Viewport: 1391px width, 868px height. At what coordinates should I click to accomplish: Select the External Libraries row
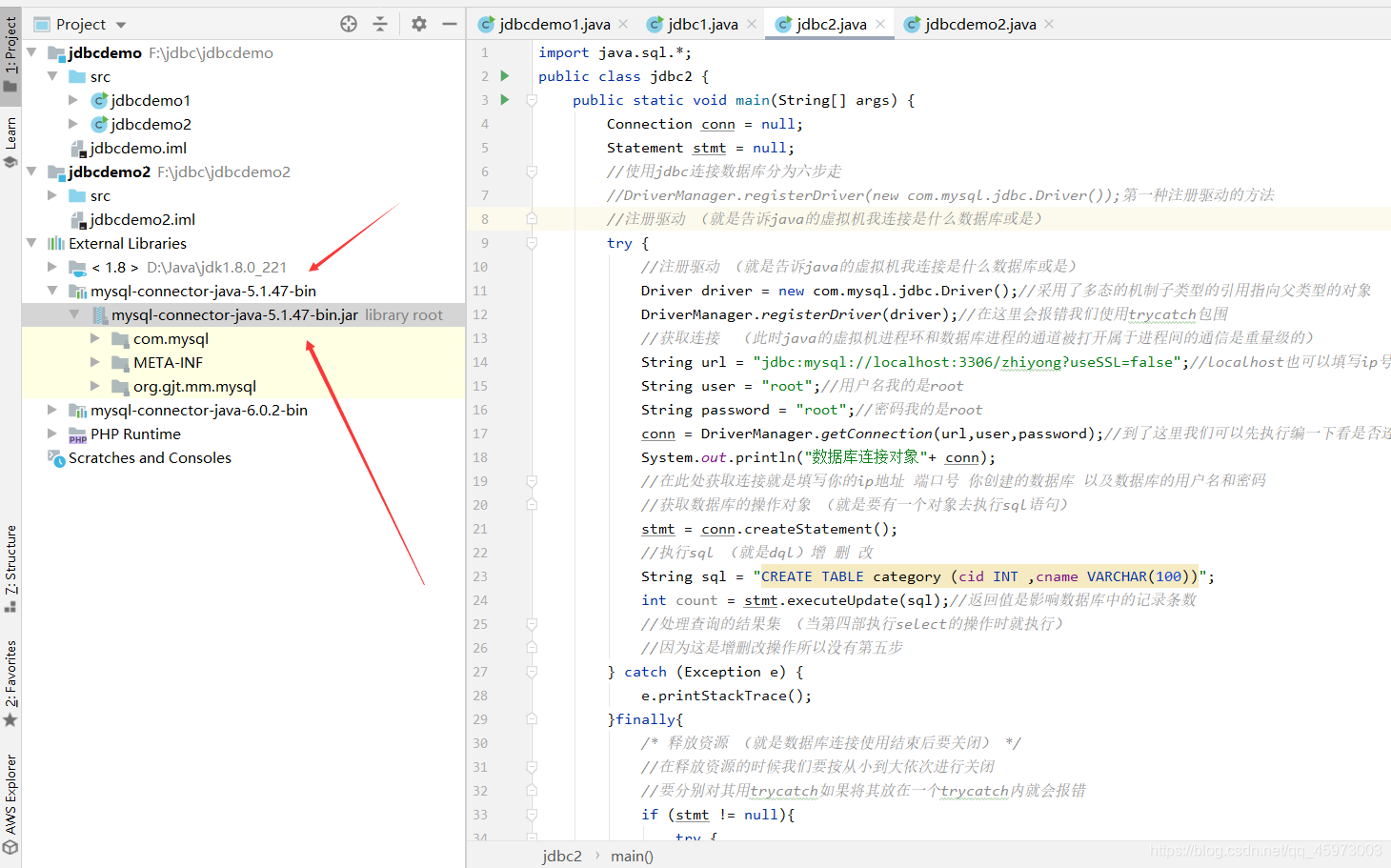click(243, 243)
